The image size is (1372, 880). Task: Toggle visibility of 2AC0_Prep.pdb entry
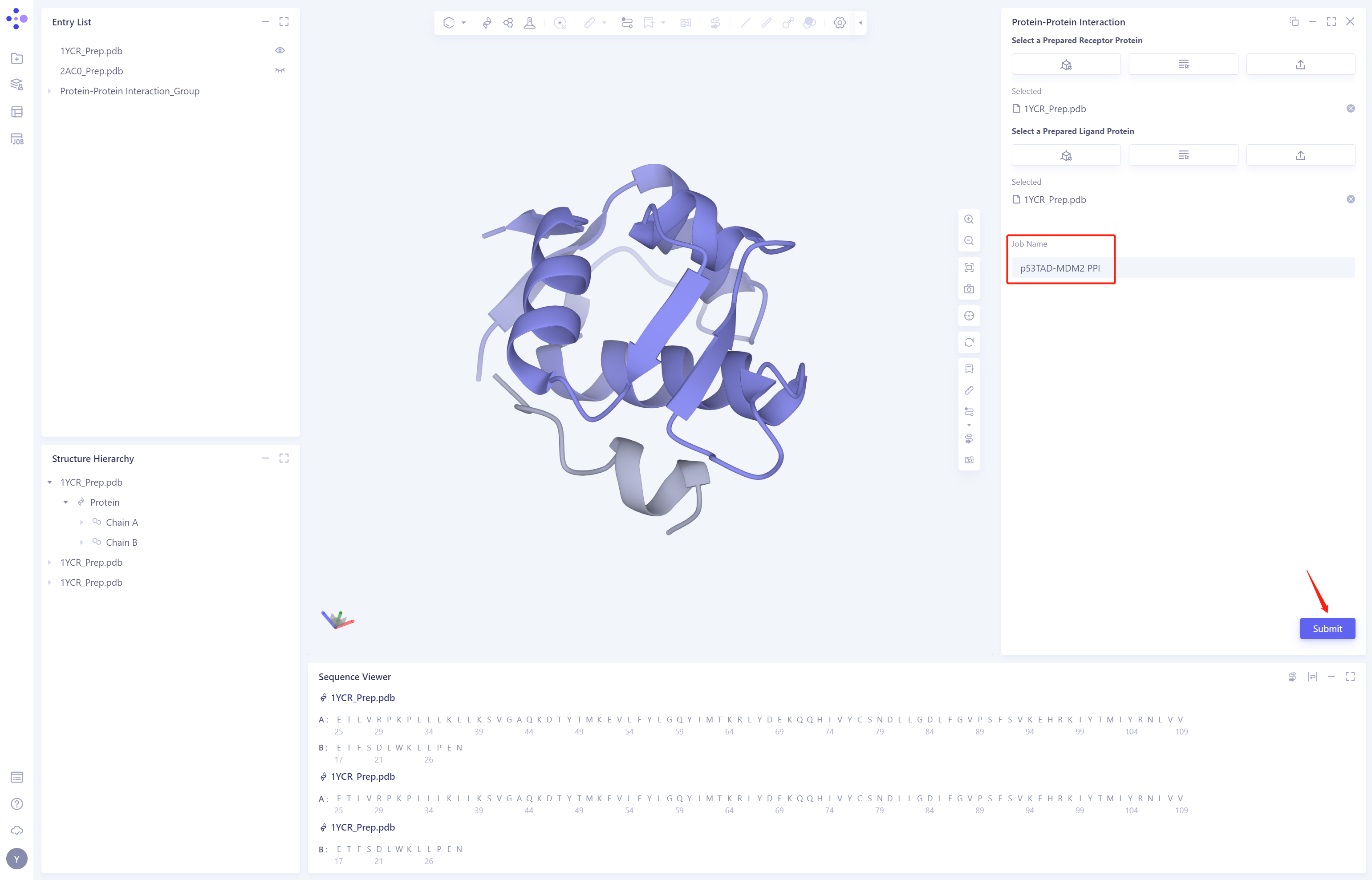[280, 70]
